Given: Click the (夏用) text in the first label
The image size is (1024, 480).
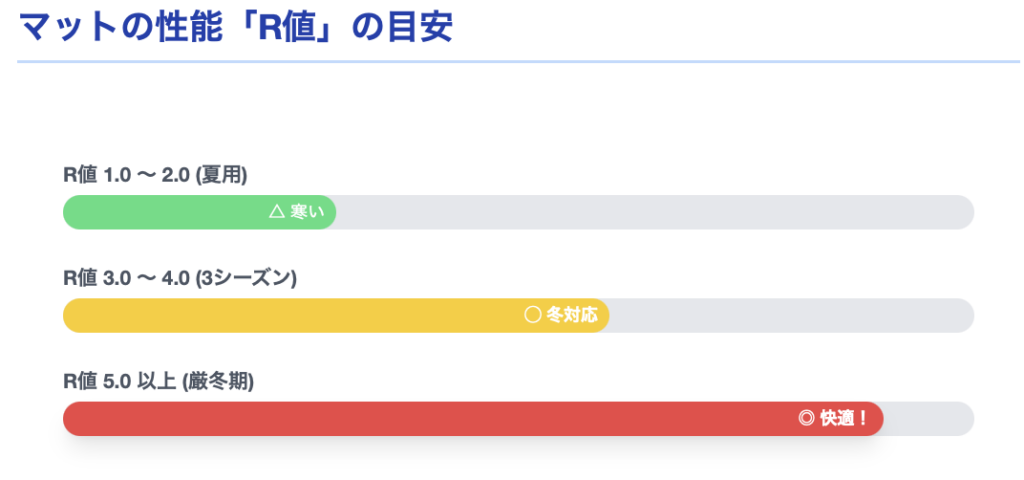Looking at the screenshot, I should (x=221, y=175).
